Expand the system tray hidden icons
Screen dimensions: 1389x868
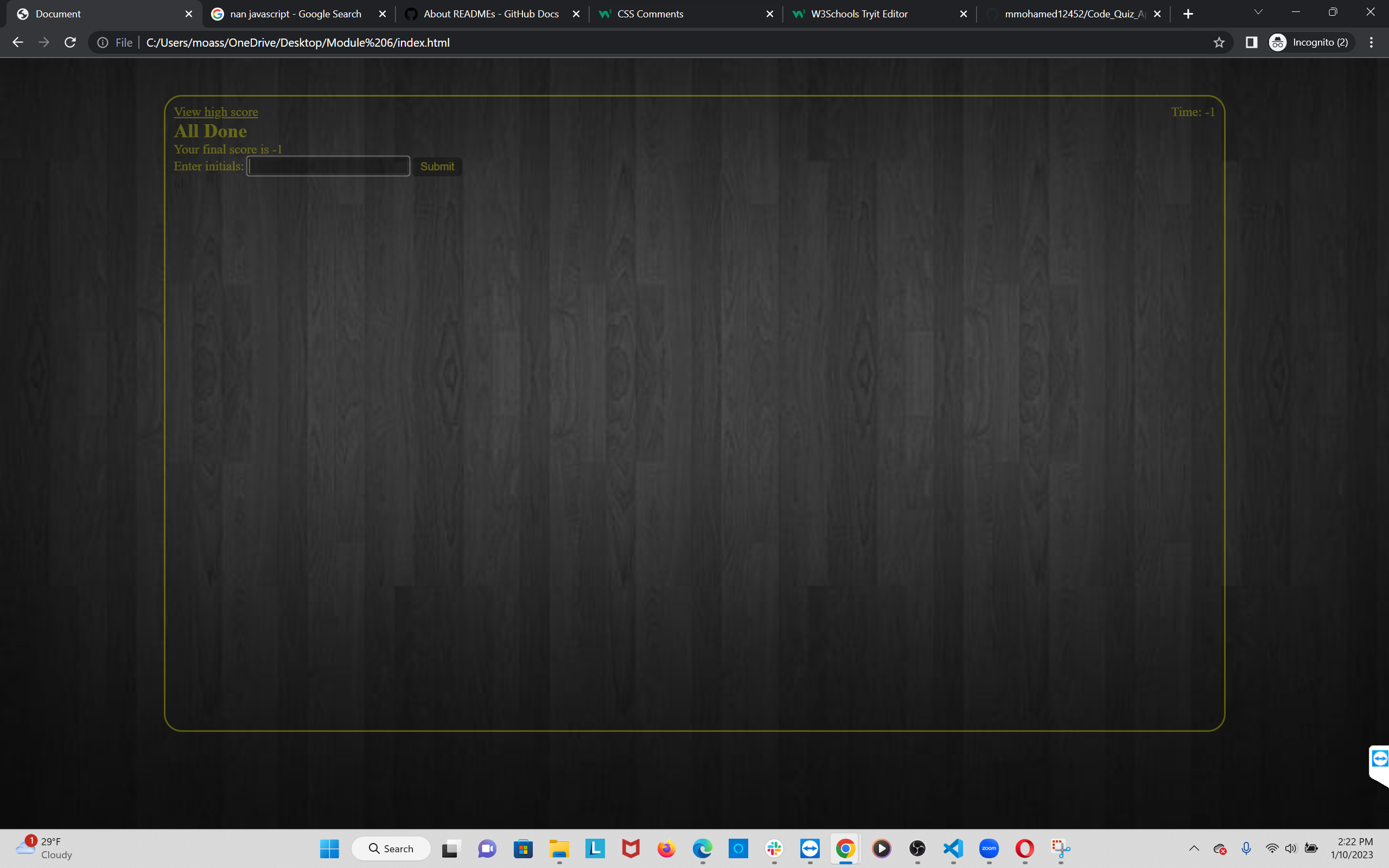pyautogui.click(x=1194, y=848)
